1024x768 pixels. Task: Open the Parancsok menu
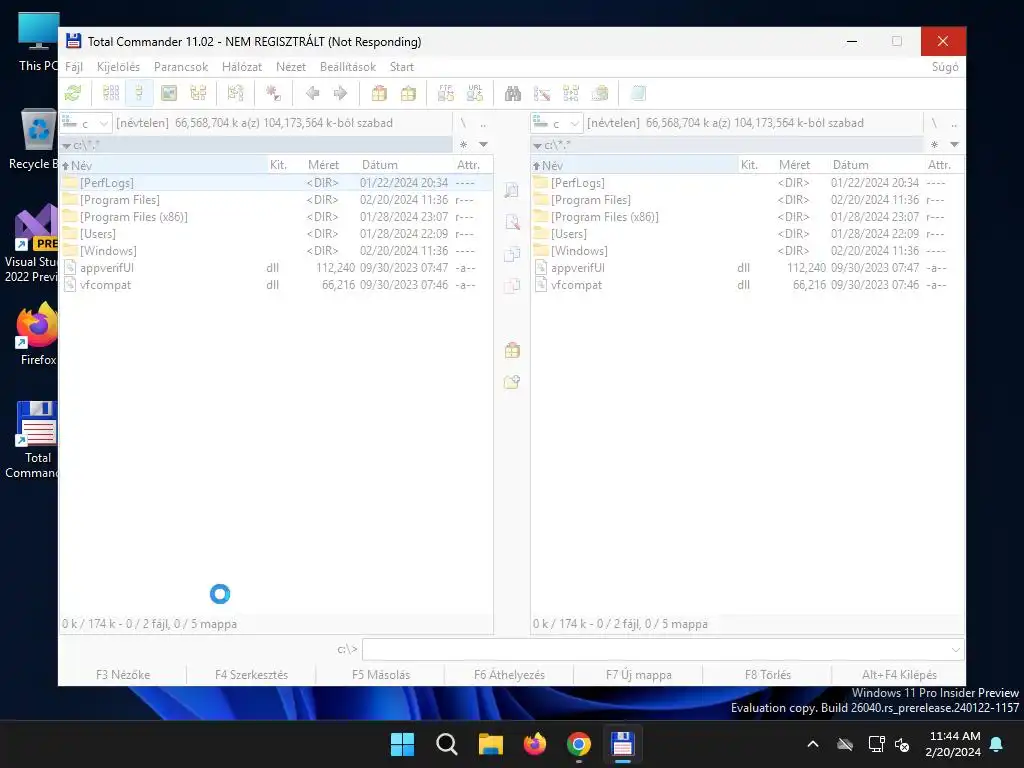click(x=181, y=67)
